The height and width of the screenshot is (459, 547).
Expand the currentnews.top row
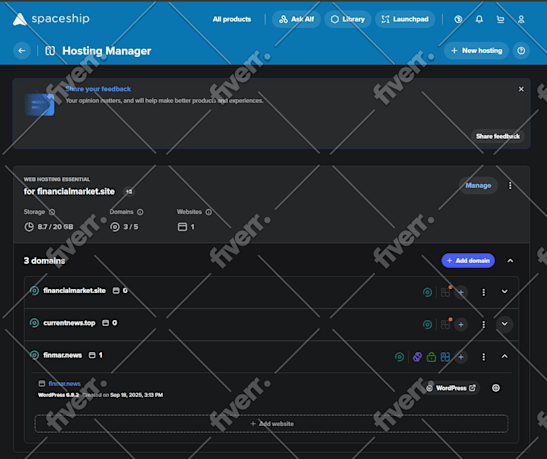[504, 324]
